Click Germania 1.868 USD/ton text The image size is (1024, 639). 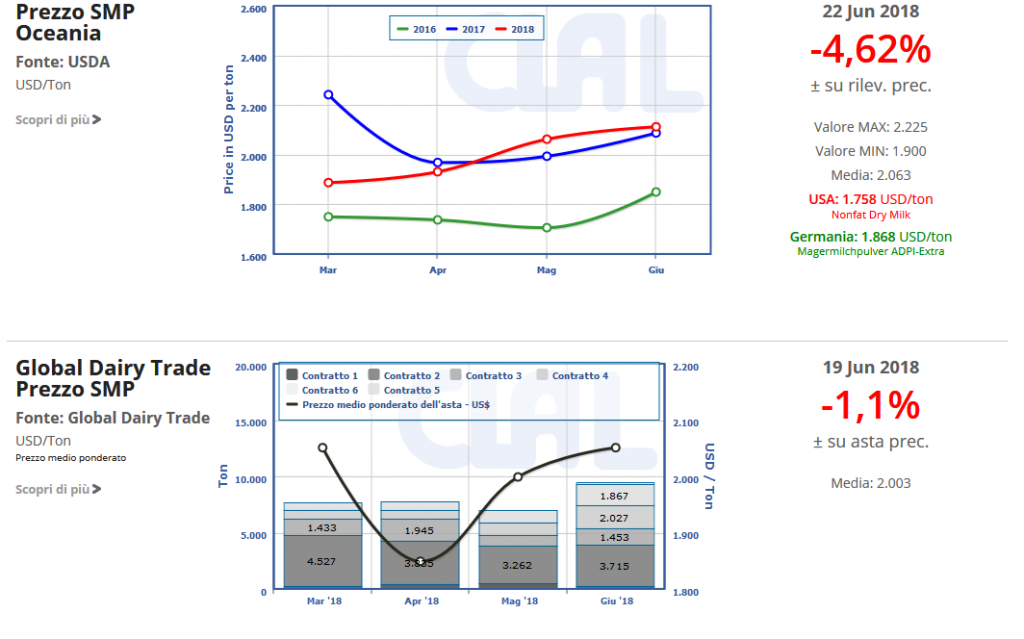pos(870,237)
